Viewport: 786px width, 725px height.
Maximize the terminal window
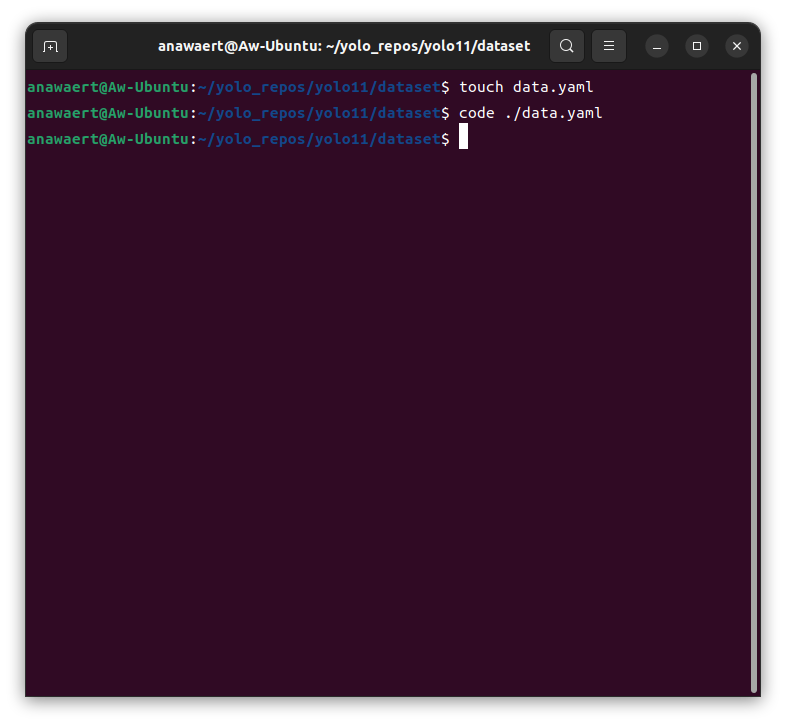(697, 46)
